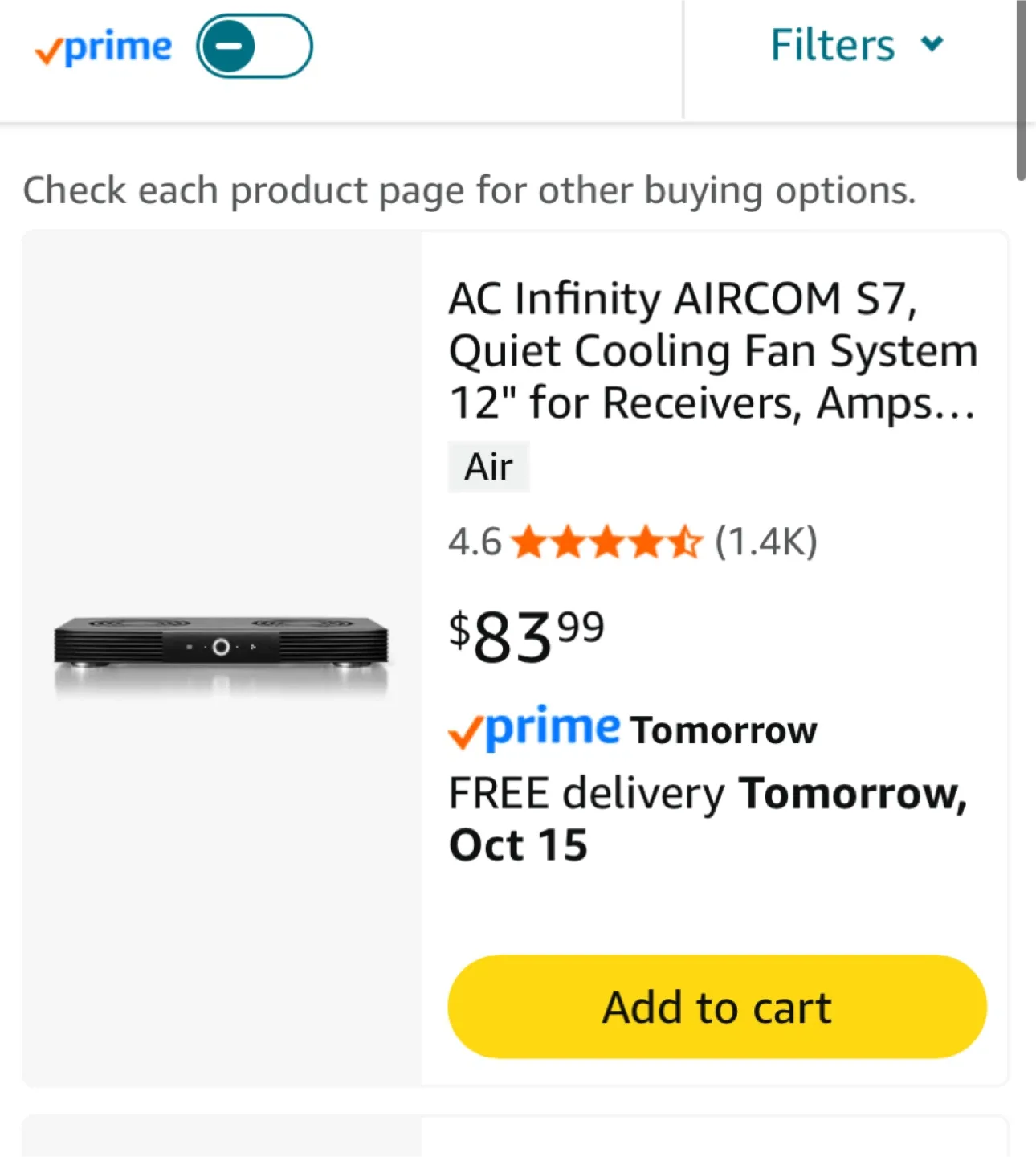
Task: Click the bold Tomorrow label after Prime
Action: pyautogui.click(x=724, y=731)
